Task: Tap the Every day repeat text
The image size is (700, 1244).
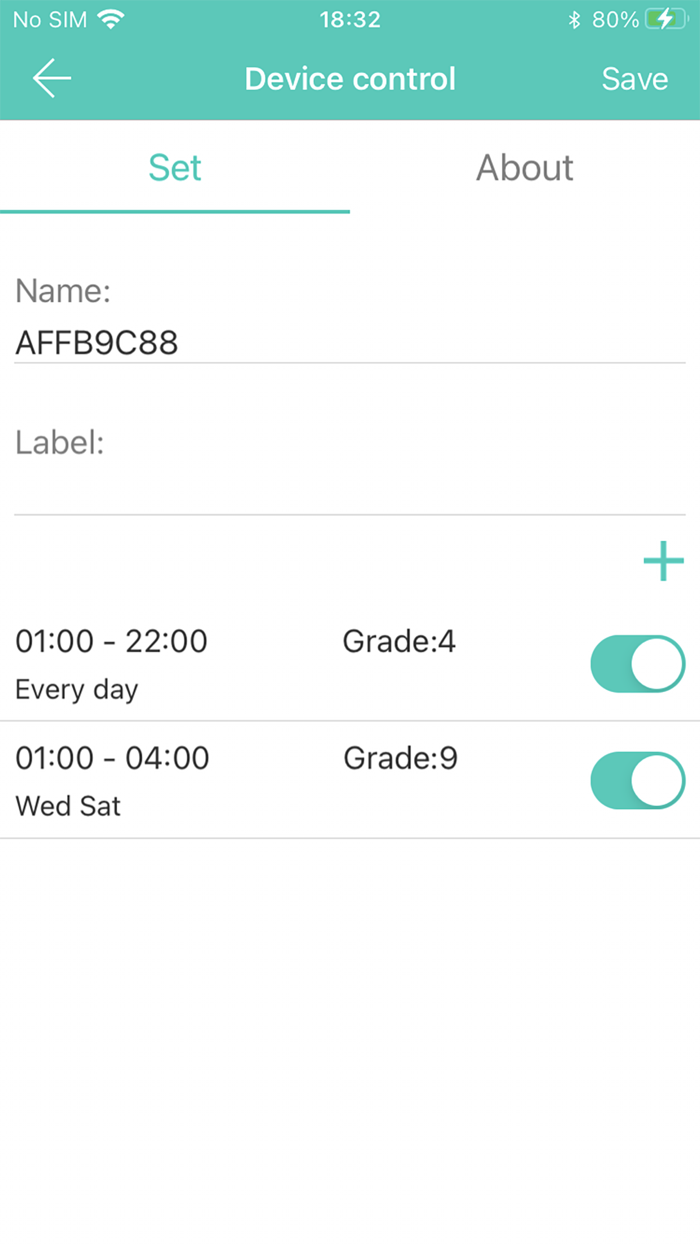Action: tap(77, 689)
